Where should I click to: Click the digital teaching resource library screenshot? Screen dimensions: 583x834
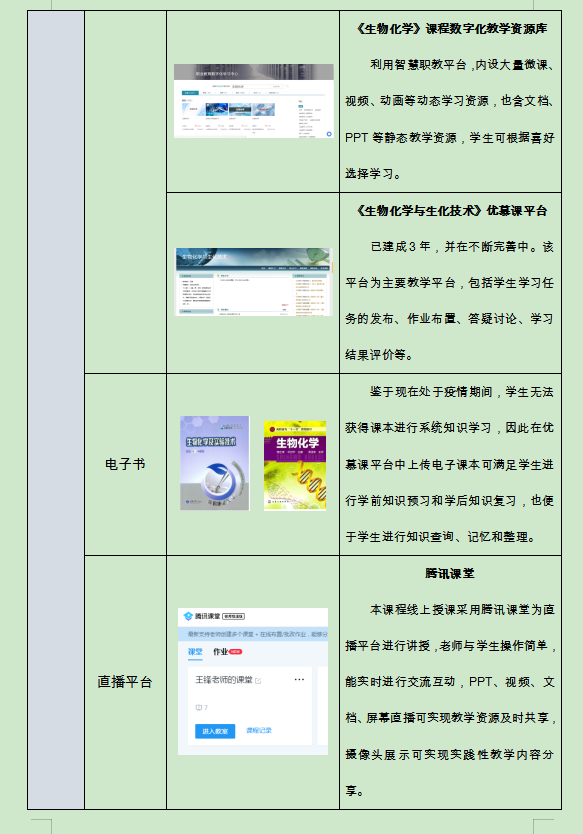[x=254, y=101]
